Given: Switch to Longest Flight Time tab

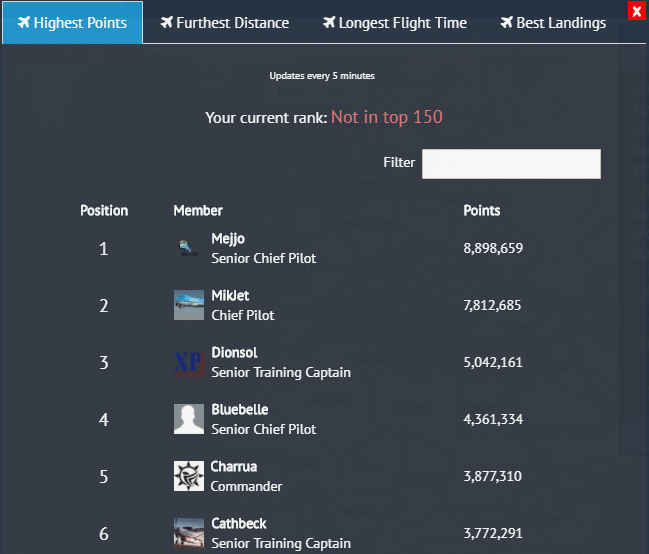Looking at the screenshot, I should (394, 23).
